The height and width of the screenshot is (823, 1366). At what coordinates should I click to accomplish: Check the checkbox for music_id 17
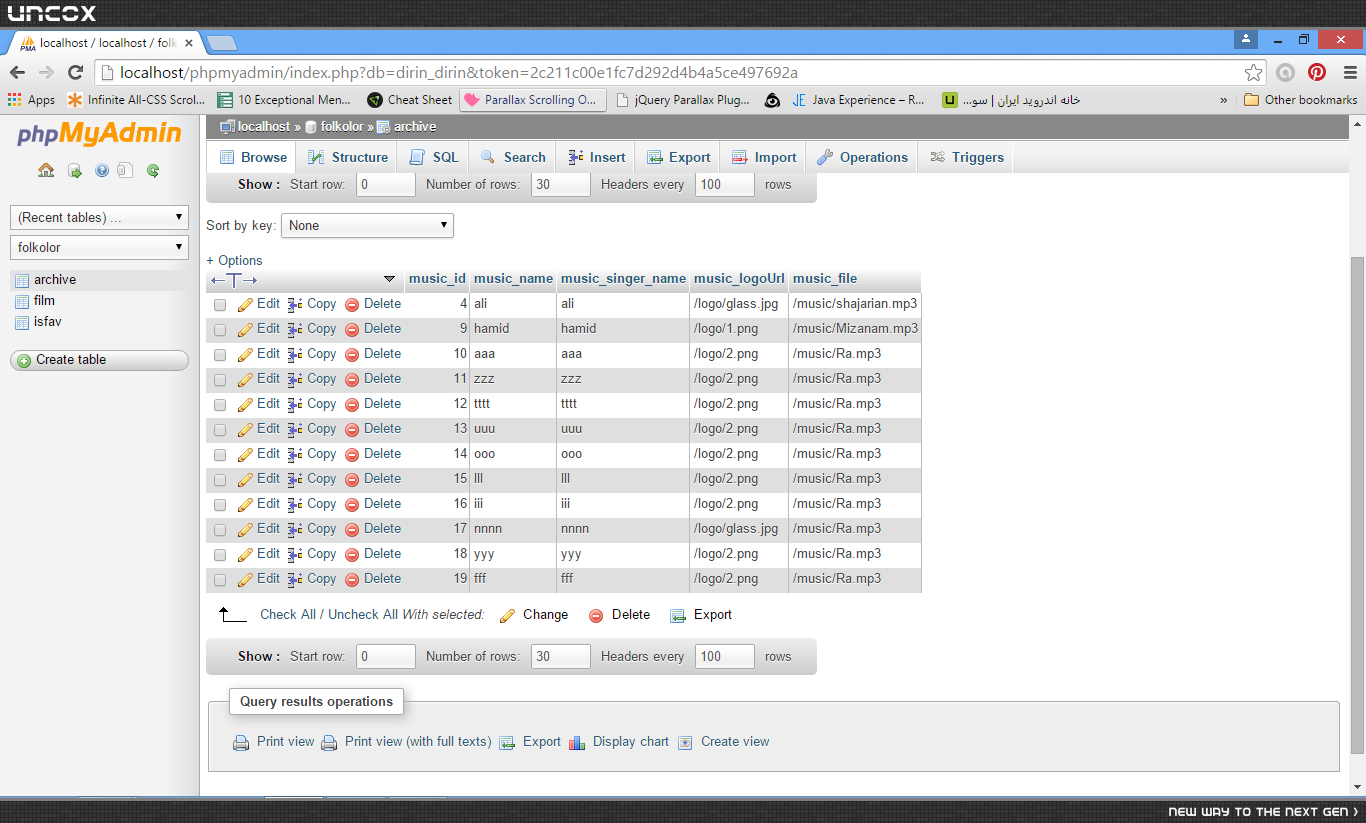tap(220, 530)
